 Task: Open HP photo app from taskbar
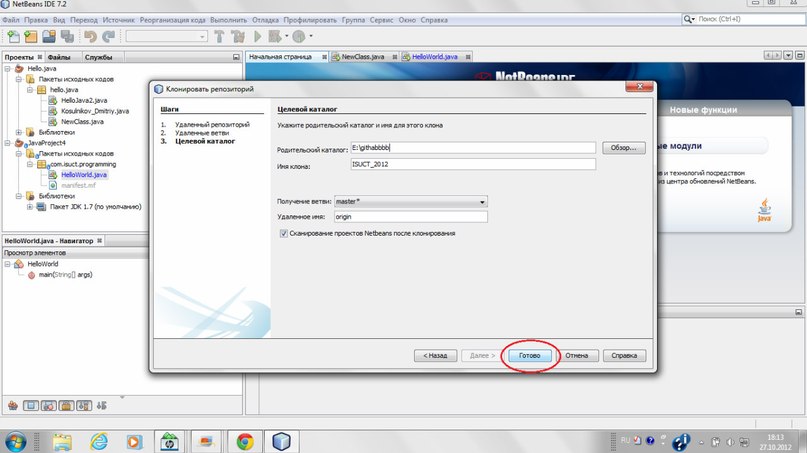coord(169,442)
